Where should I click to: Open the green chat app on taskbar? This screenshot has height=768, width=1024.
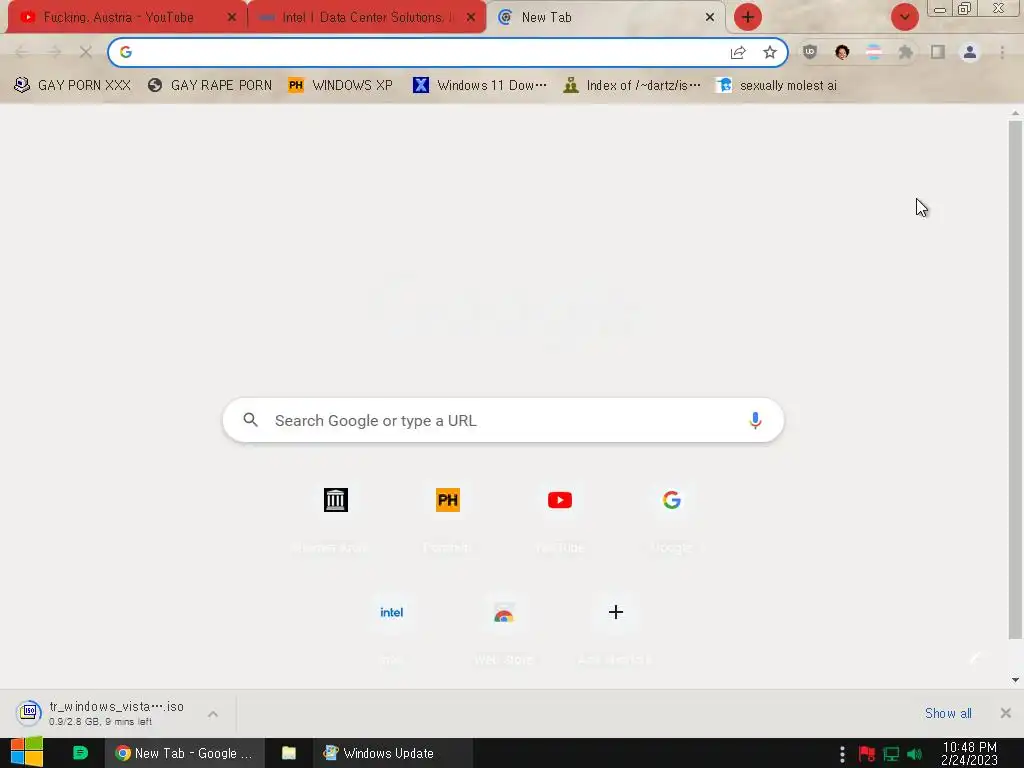click(80, 753)
